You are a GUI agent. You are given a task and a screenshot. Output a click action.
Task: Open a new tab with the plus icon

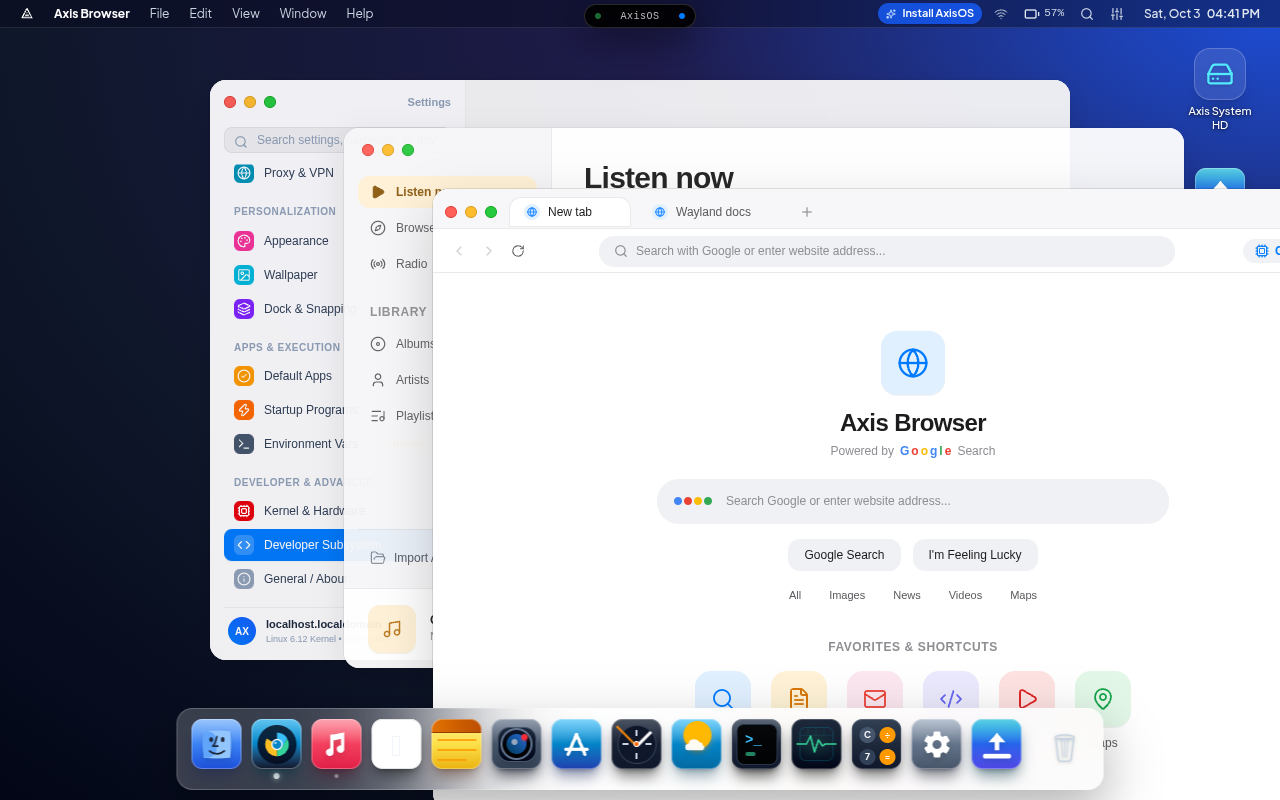tap(807, 212)
